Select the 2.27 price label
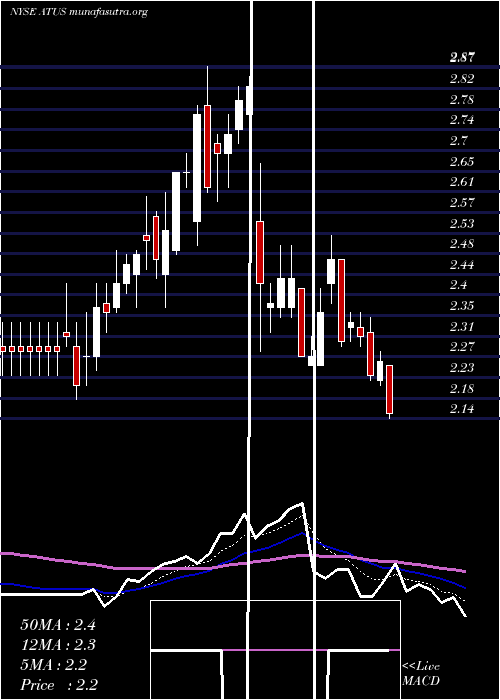 pyautogui.click(x=462, y=347)
